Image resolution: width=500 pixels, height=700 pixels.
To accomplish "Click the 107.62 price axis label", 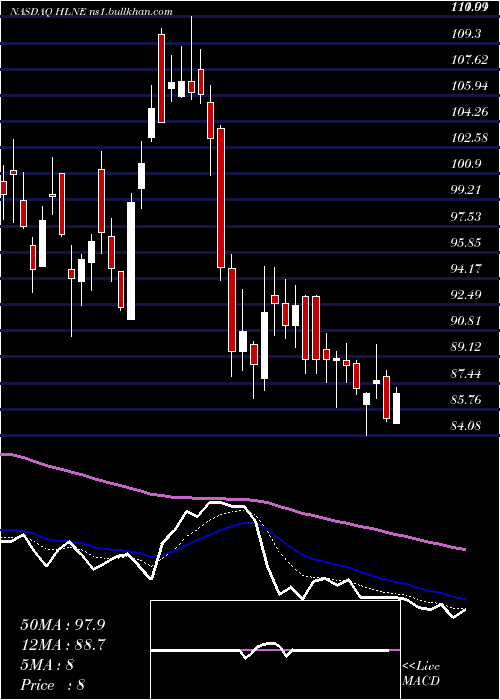I will click(469, 60).
